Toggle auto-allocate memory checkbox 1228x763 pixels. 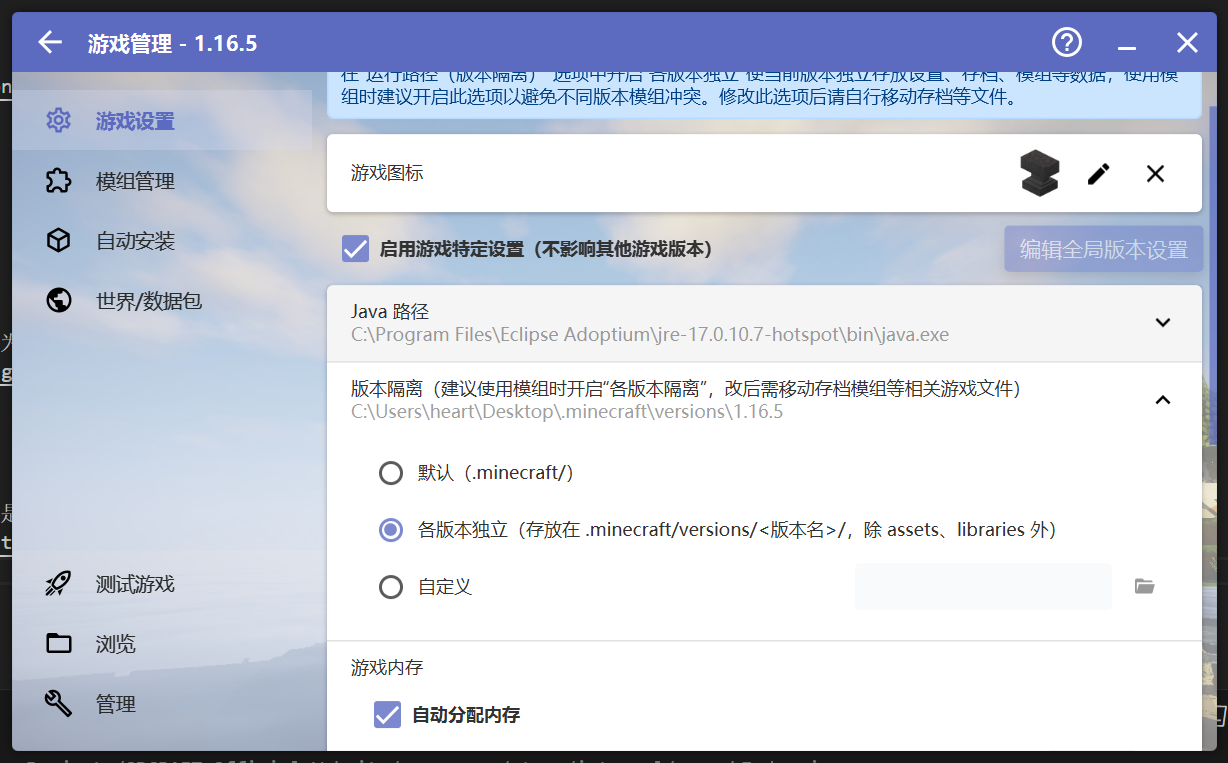pos(387,715)
